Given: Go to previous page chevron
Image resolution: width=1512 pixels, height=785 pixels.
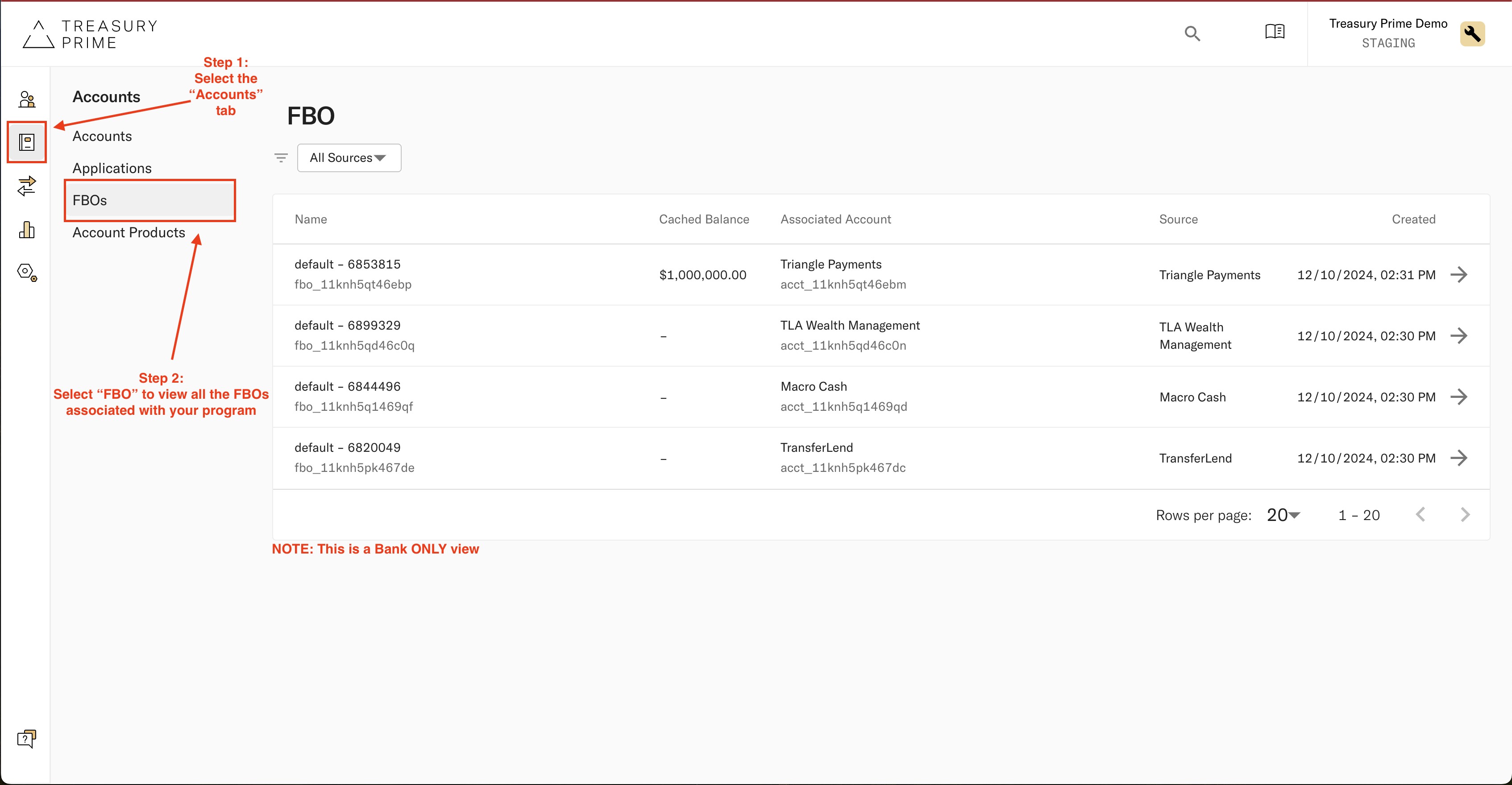Looking at the screenshot, I should (x=1421, y=515).
